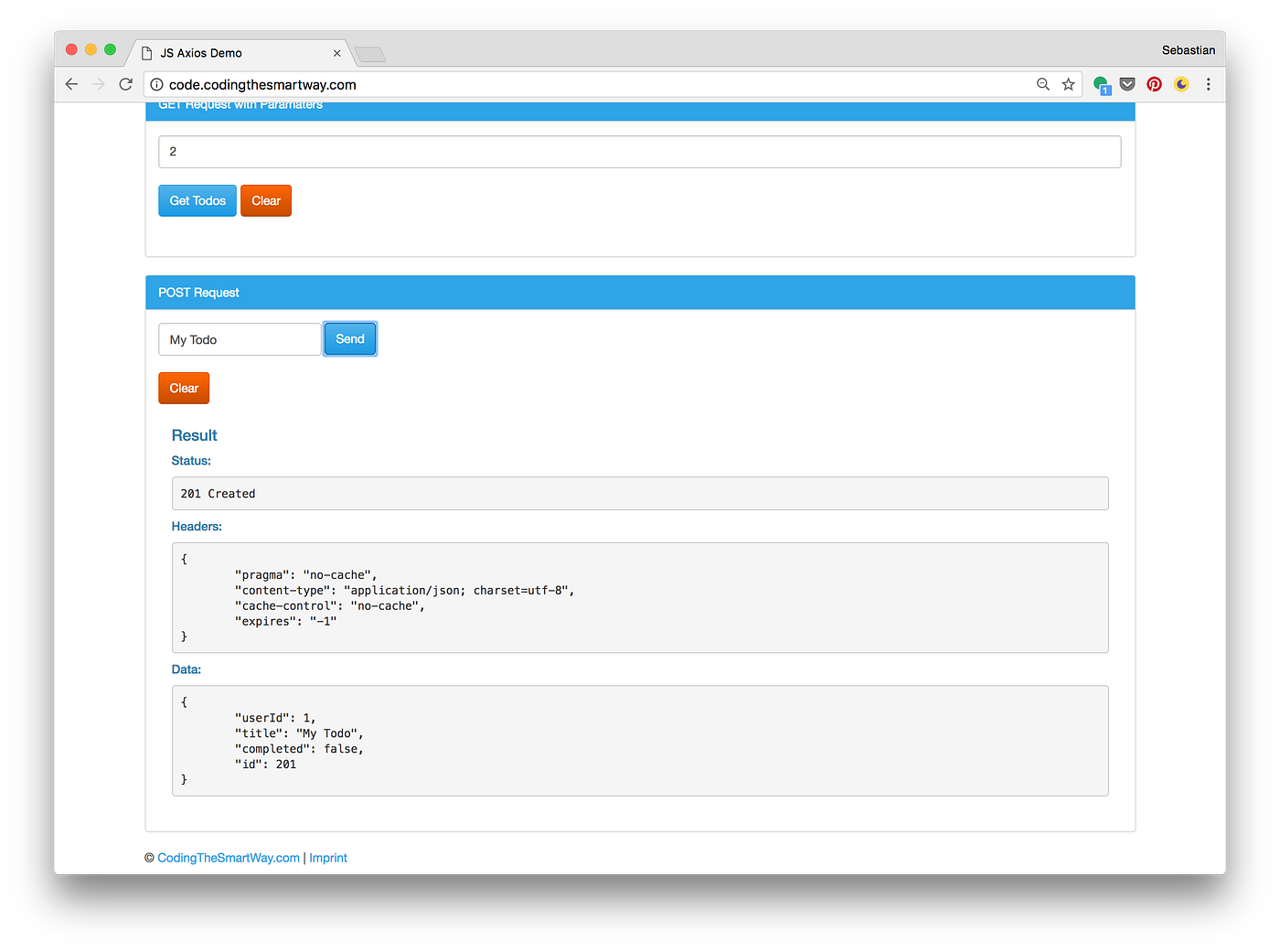Click the green extension icon with badge 1

pyautogui.click(x=1100, y=83)
